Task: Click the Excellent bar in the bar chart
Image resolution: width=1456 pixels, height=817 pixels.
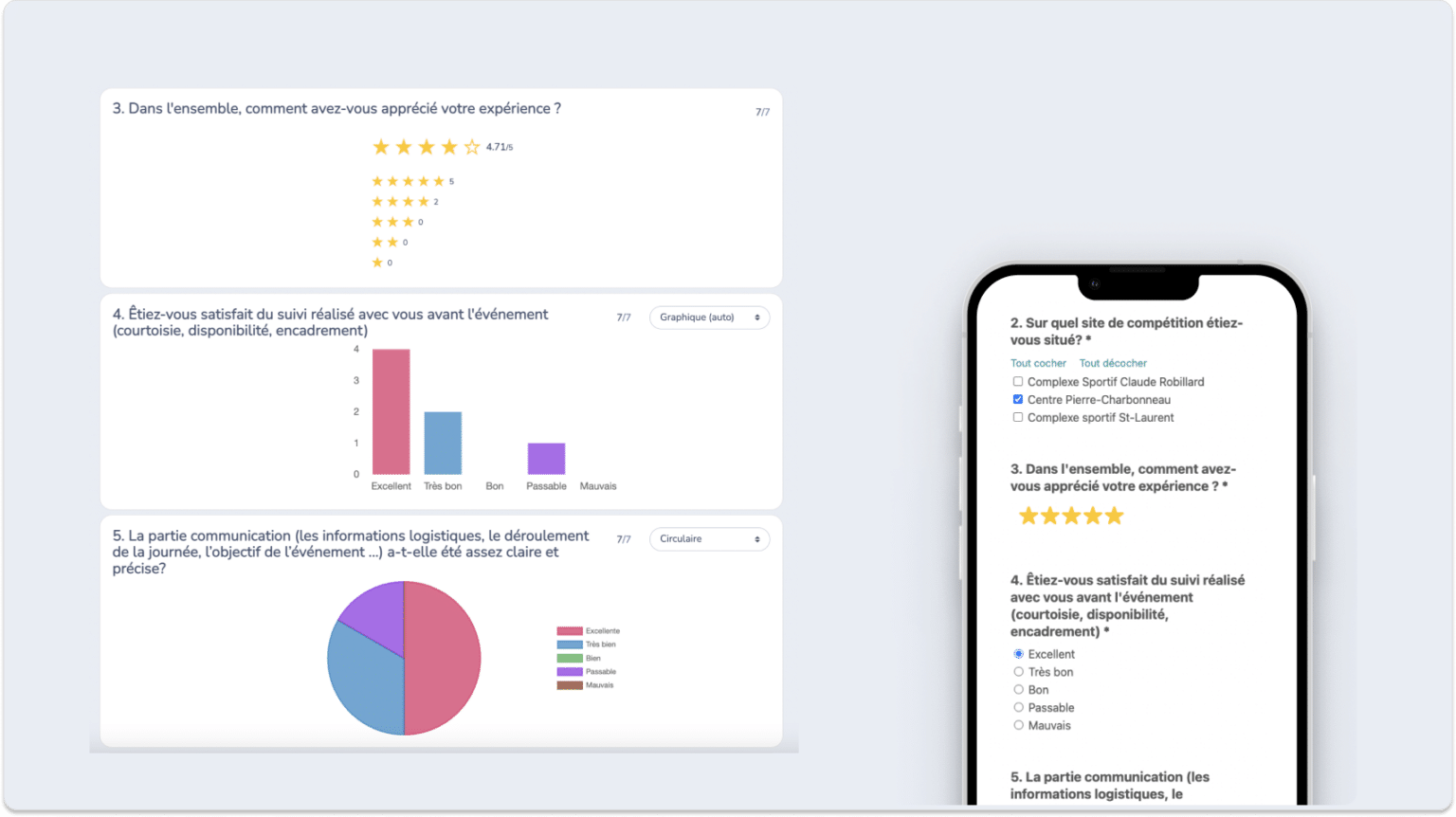Action: pyautogui.click(x=391, y=411)
